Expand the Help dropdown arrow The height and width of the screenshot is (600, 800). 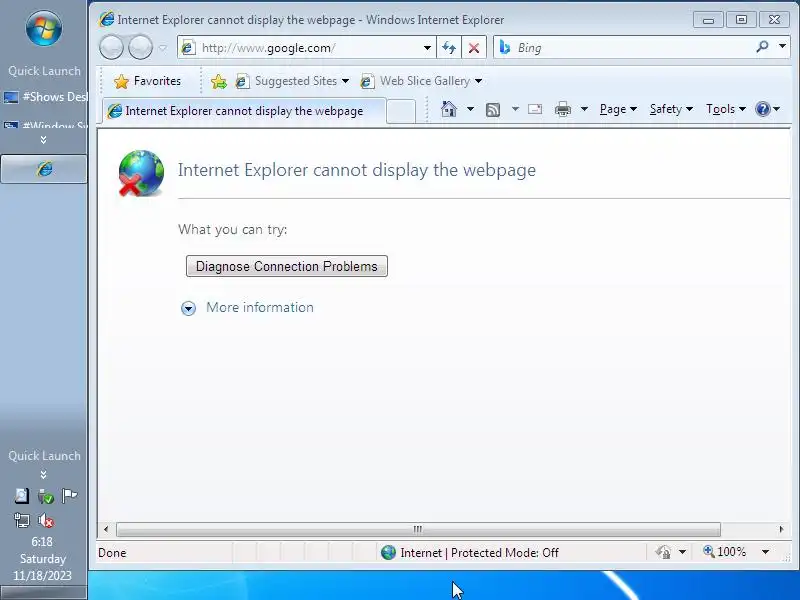click(777, 109)
